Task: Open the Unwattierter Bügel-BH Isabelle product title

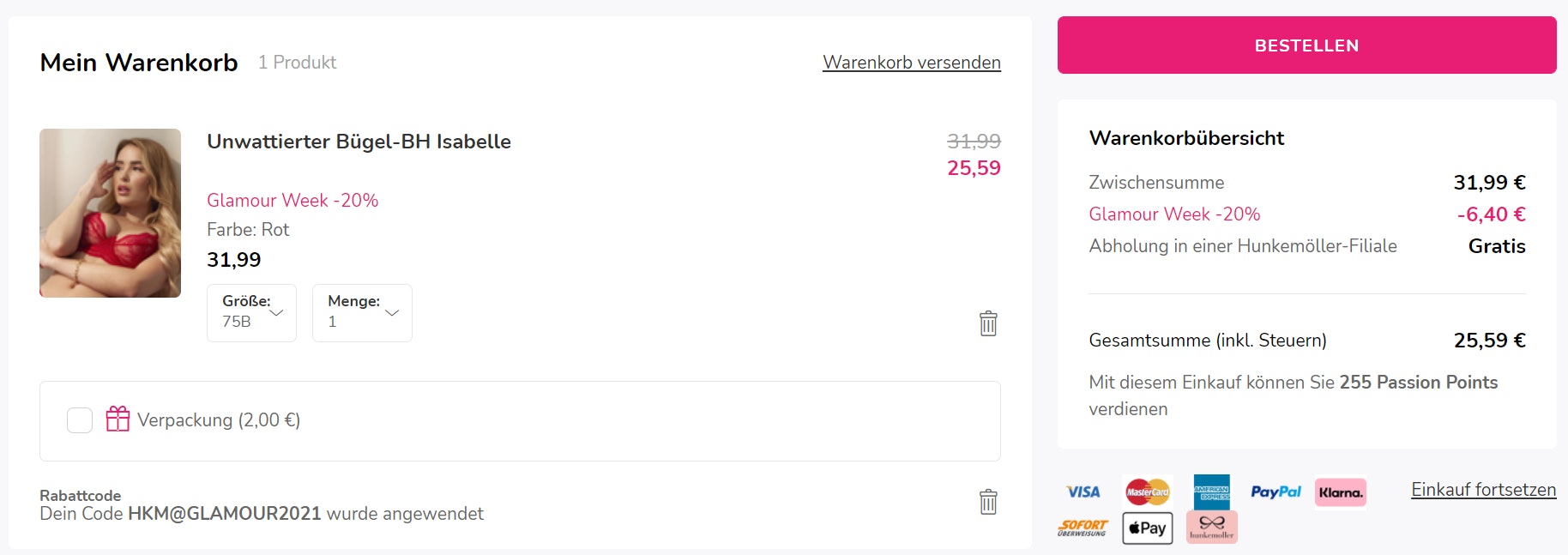Action: [359, 142]
